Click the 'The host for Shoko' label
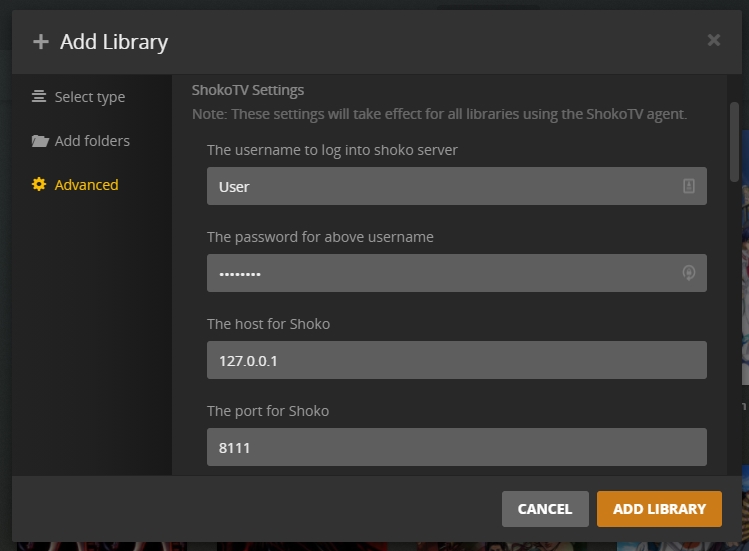Image resolution: width=749 pixels, height=551 pixels. click(x=268, y=324)
